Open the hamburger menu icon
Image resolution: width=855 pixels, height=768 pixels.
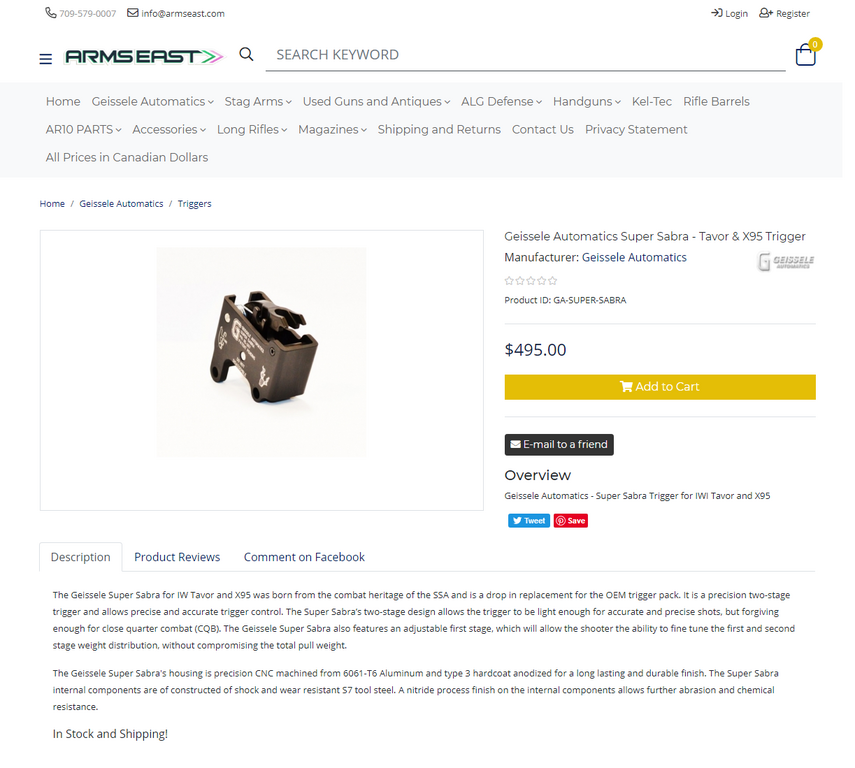[46, 59]
